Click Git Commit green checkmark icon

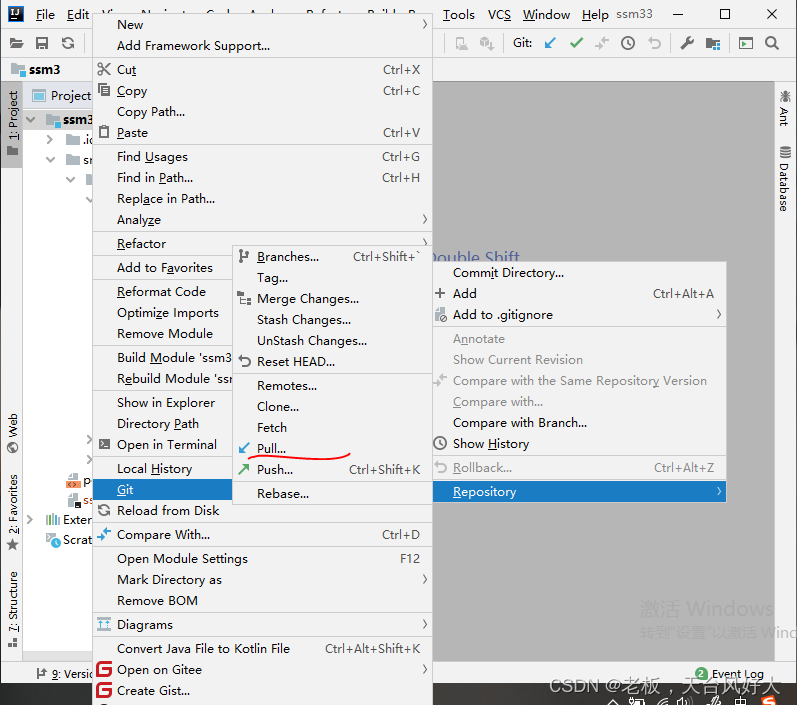pos(576,43)
